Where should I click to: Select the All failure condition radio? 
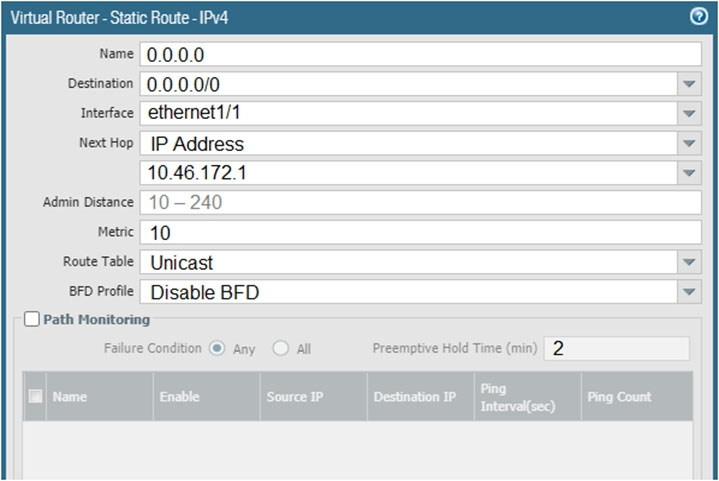(x=280, y=348)
